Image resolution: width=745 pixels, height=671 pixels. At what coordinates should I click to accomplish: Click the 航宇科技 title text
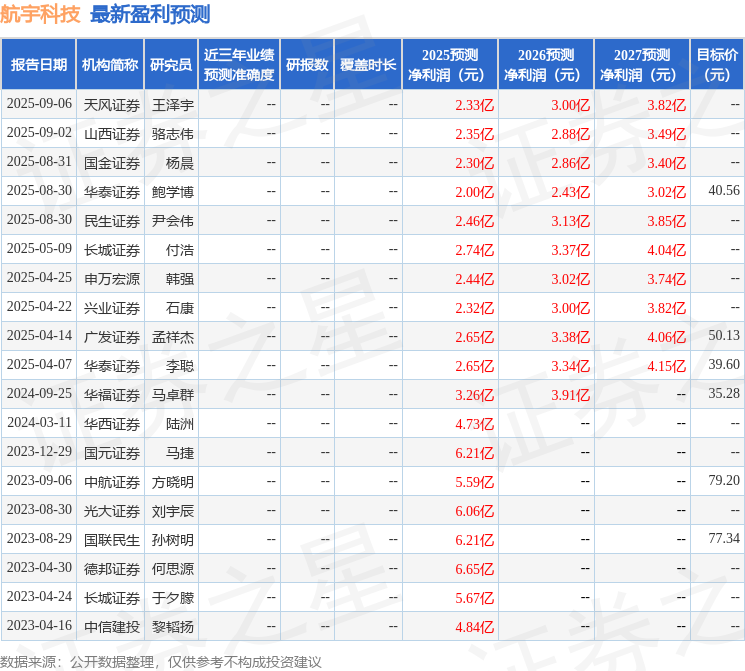[x=40, y=14]
